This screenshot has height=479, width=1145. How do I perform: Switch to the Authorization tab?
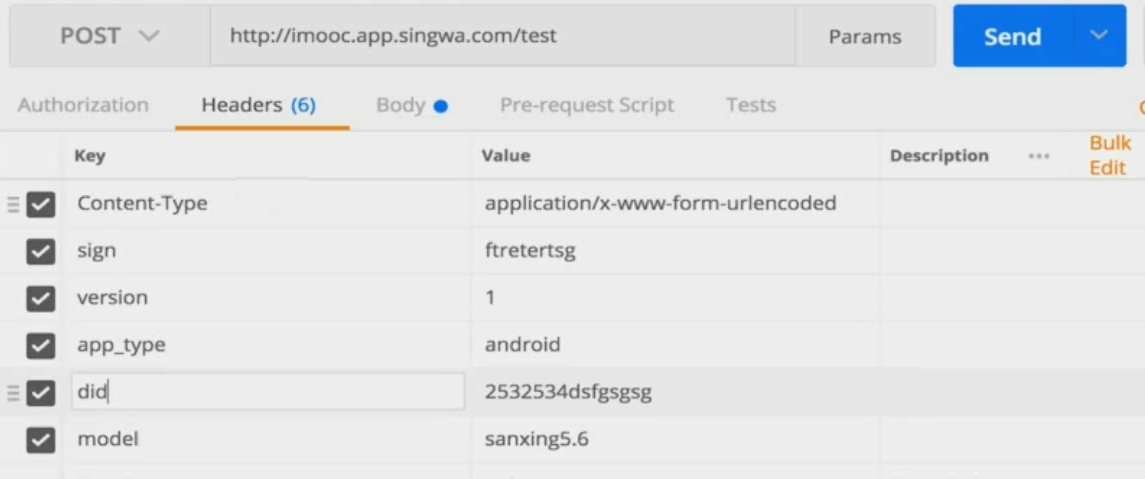[83, 105]
